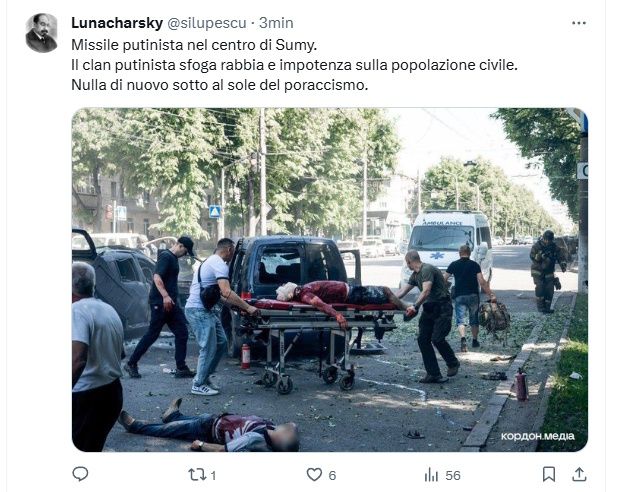
Task: Click the кордон.медиа watermark on the photo
Action: (x=538, y=436)
